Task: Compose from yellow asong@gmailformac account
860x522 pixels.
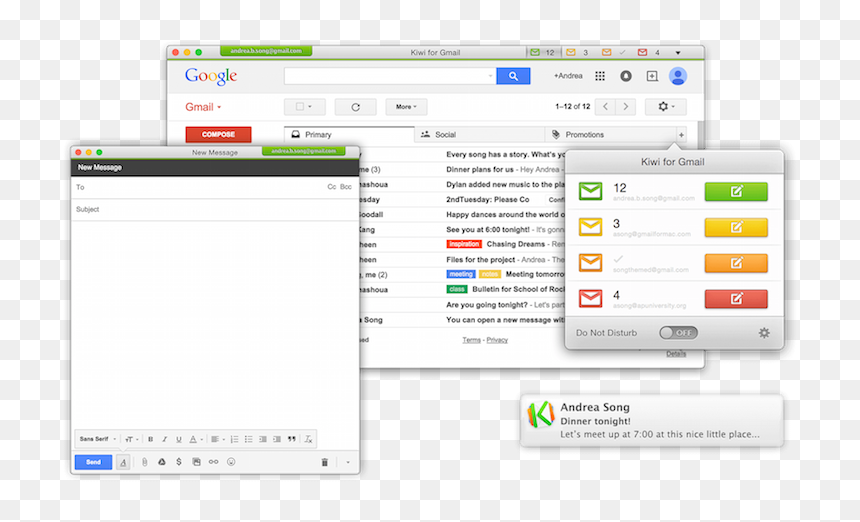Action: click(736, 227)
